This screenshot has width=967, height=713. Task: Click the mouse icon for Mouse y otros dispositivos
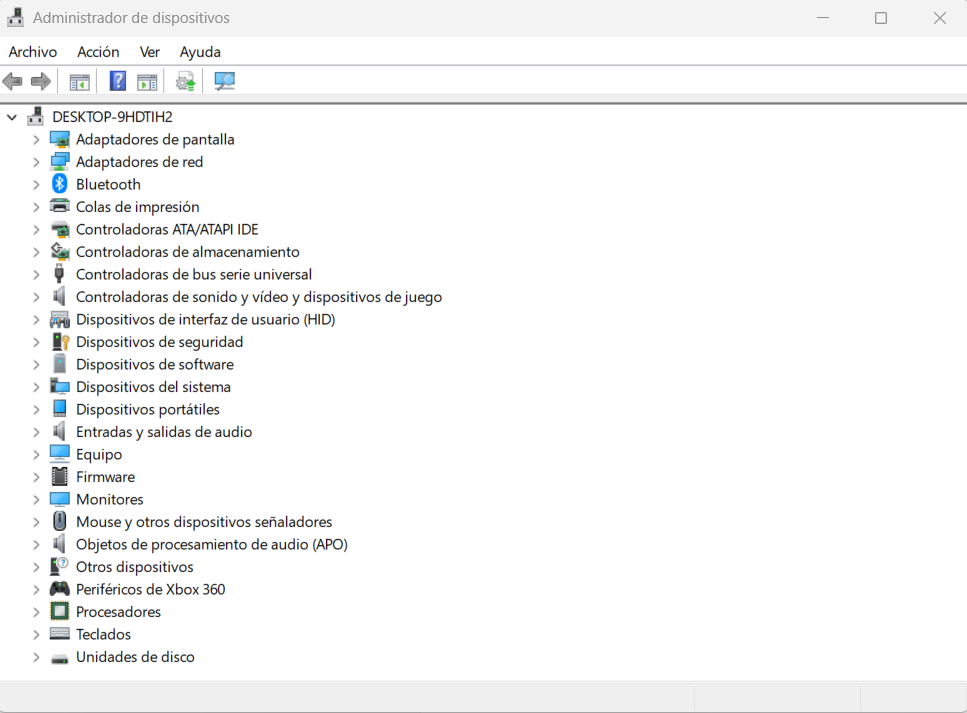click(59, 521)
